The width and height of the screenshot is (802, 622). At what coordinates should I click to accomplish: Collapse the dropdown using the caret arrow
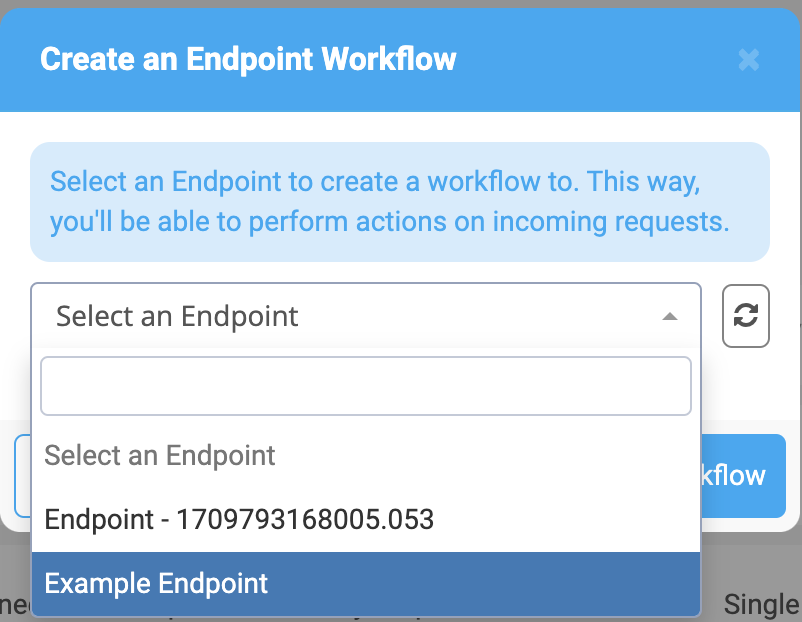(670, 317)
